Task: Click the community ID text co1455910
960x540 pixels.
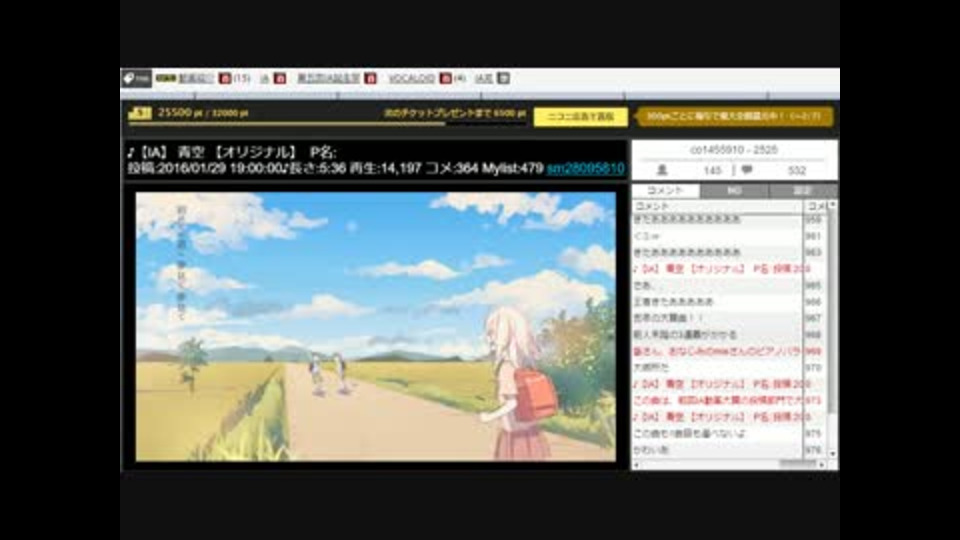Action: tap(716, 149)
